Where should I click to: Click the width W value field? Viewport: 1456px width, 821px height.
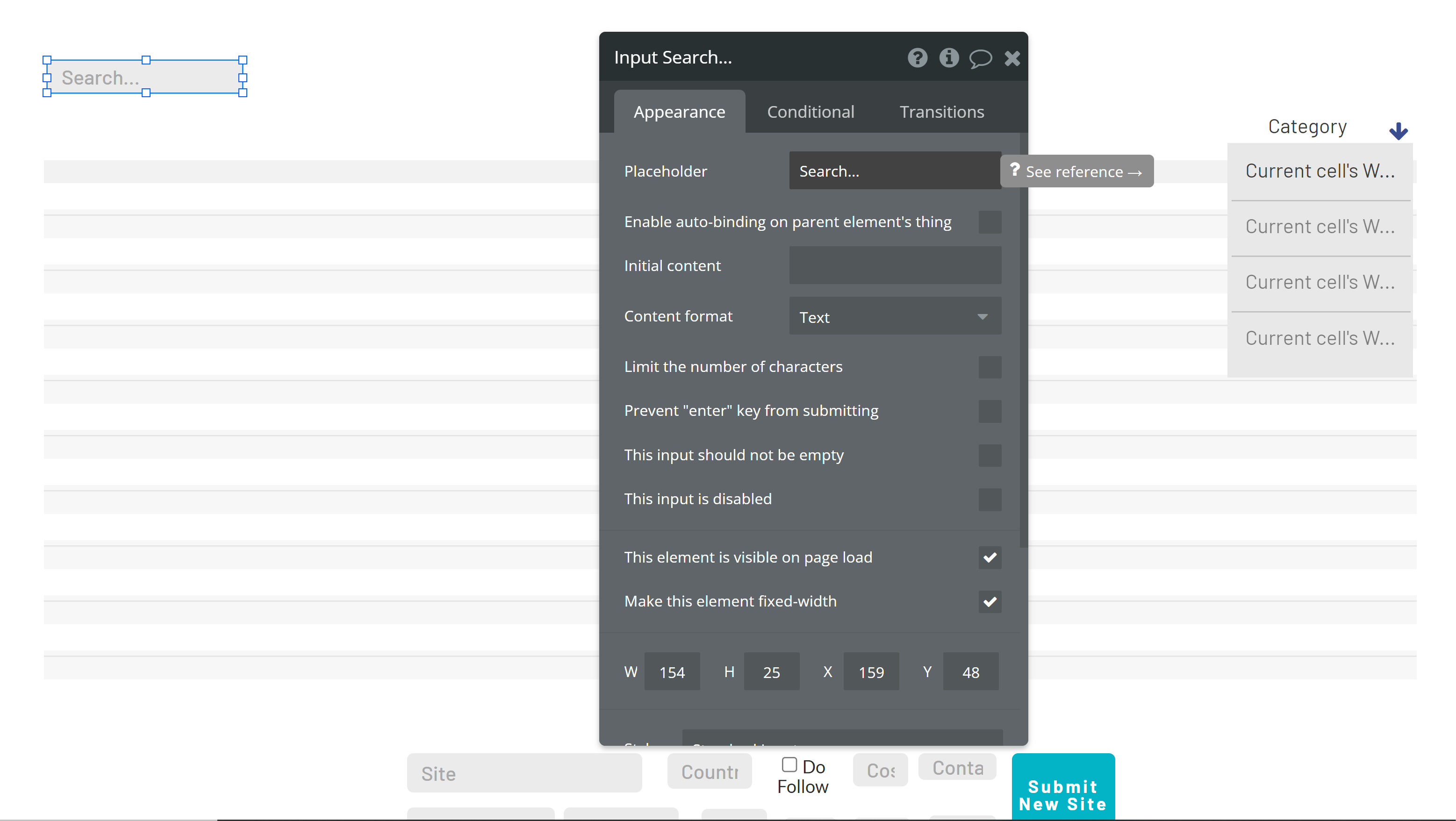pyautogui.click(x=672, y=672)
